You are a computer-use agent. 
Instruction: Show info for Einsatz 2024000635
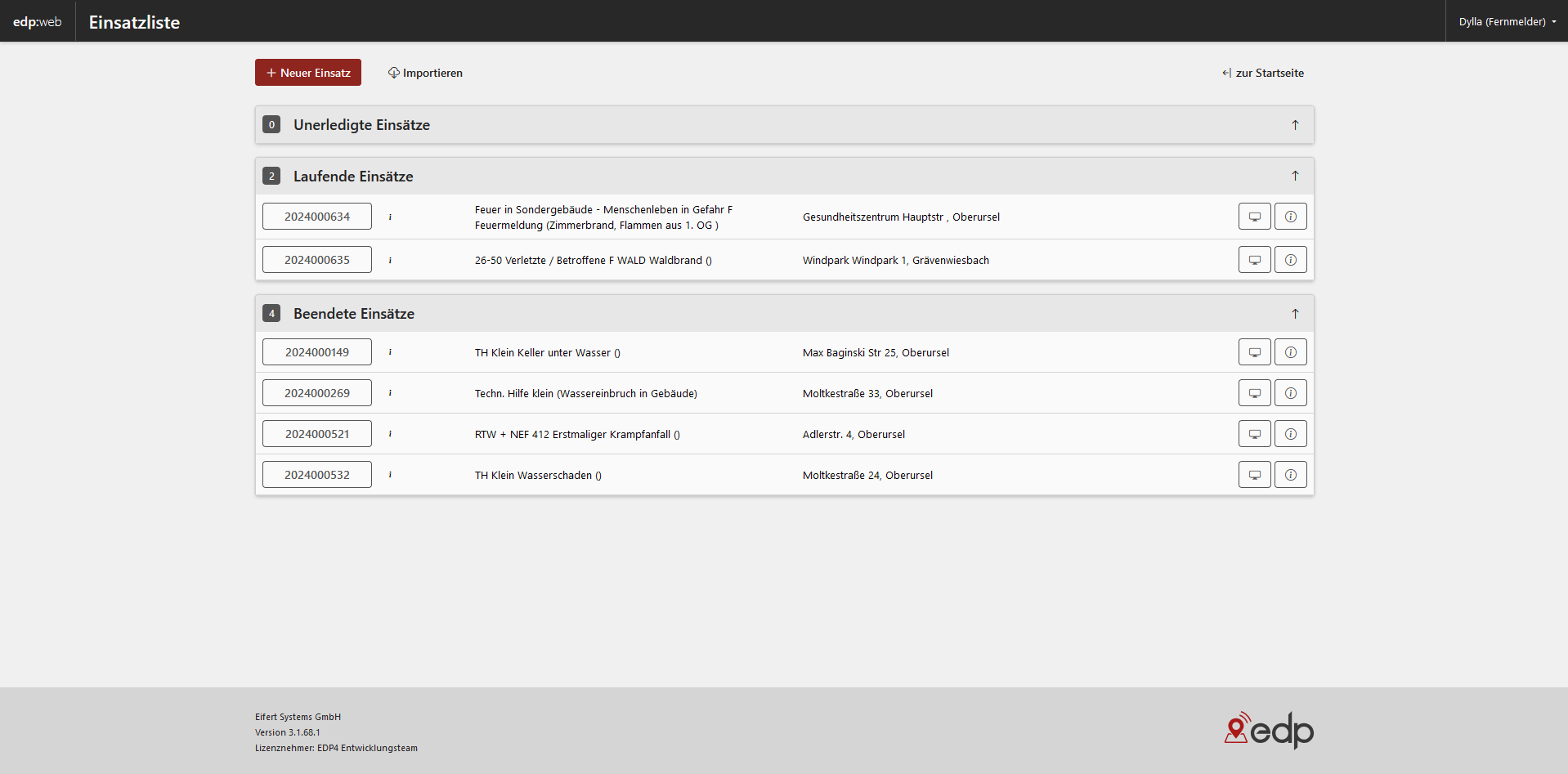pyautogui.click(x=1290, y=260)
